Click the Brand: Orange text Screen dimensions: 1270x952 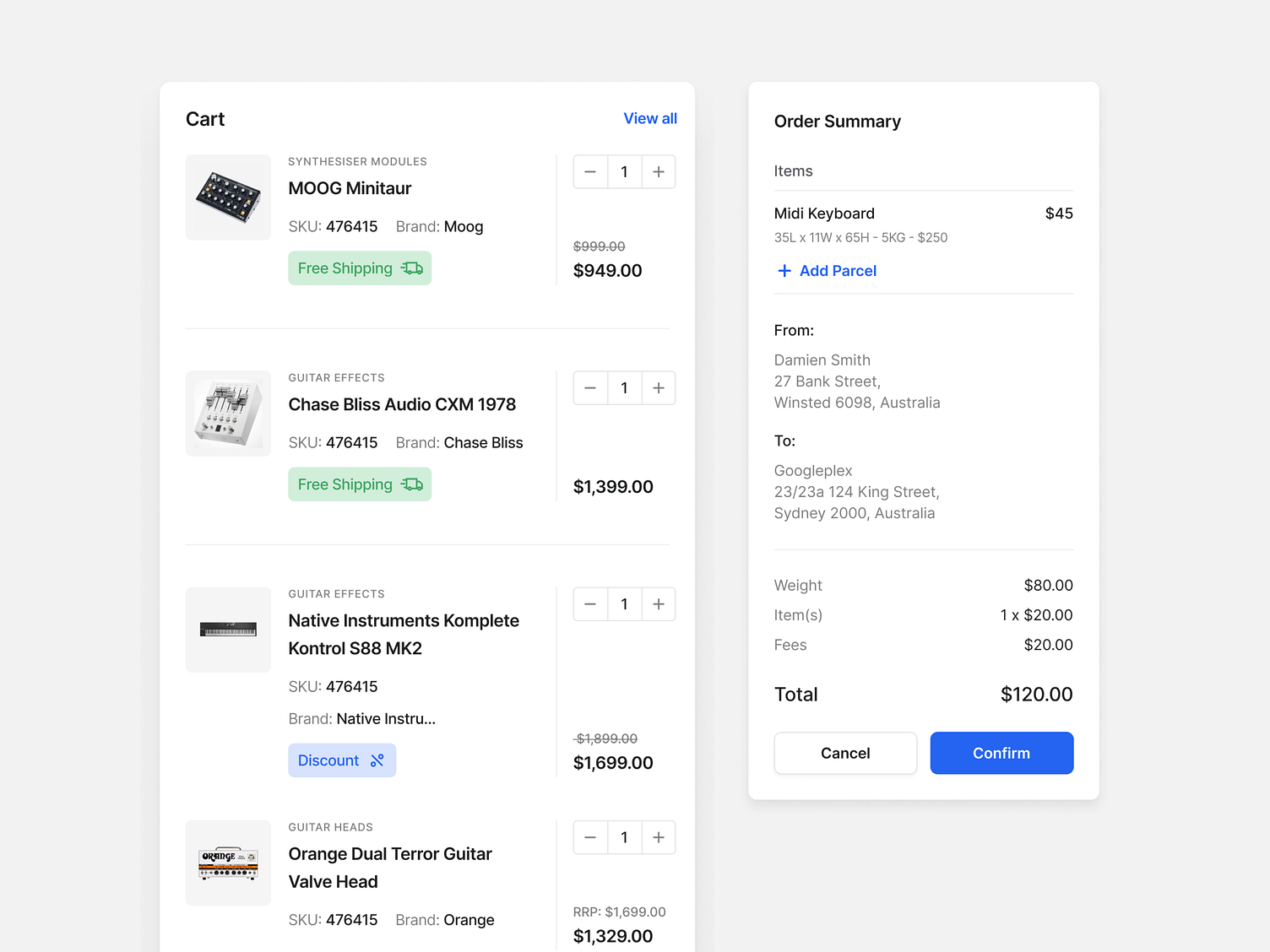click(445, 920)
